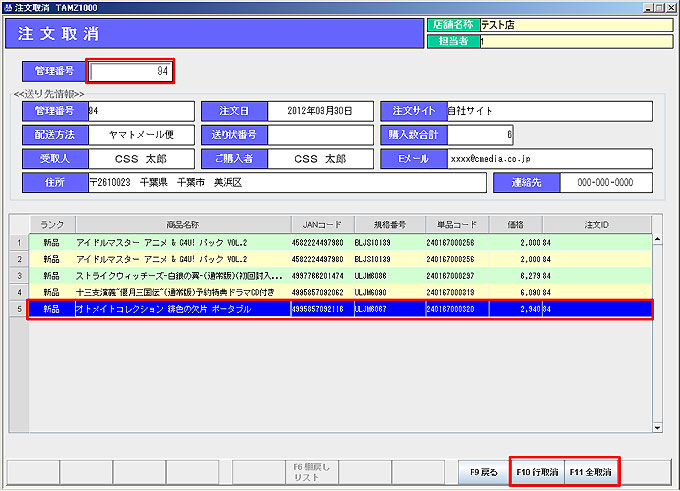
Task: Click the F10 行取消 button
Action: 537,471
